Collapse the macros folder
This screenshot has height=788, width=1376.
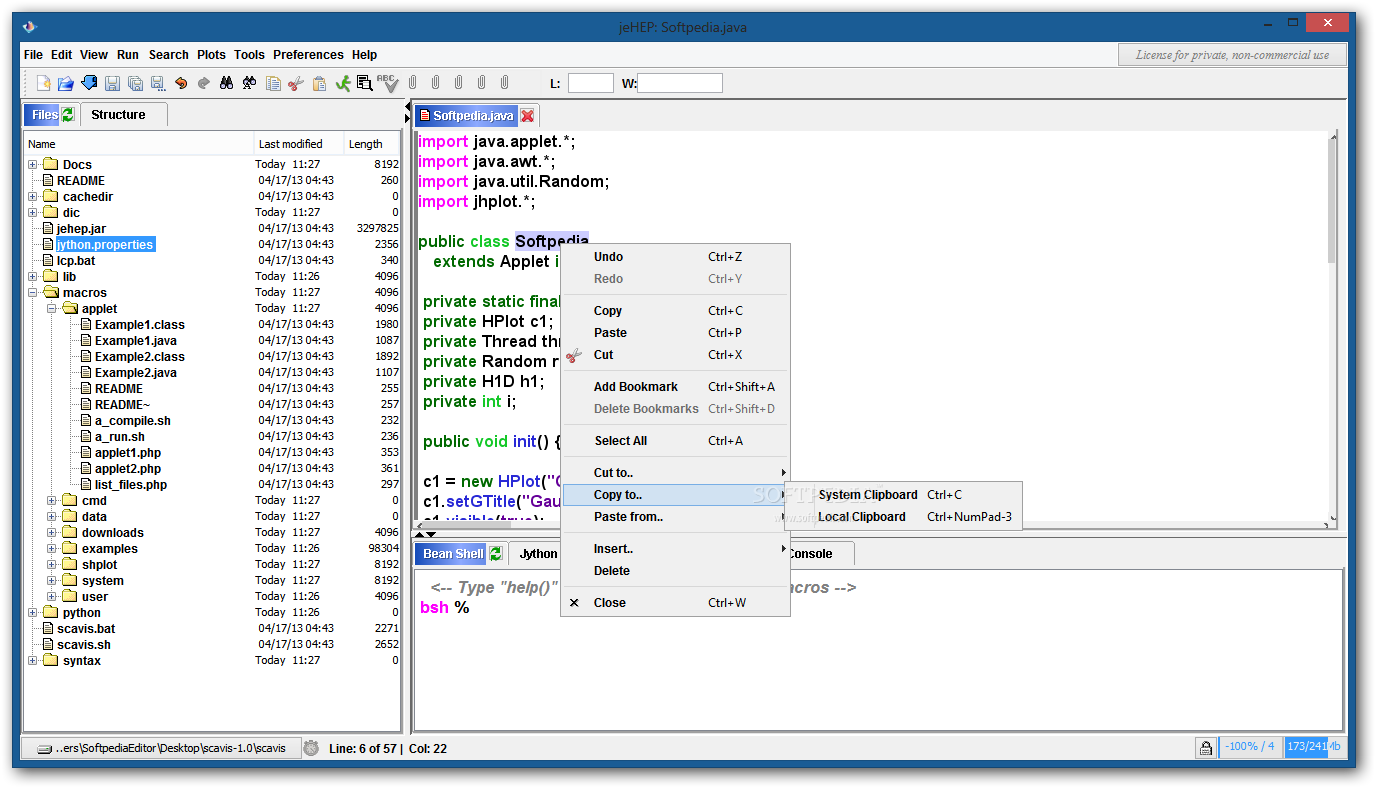33,293
